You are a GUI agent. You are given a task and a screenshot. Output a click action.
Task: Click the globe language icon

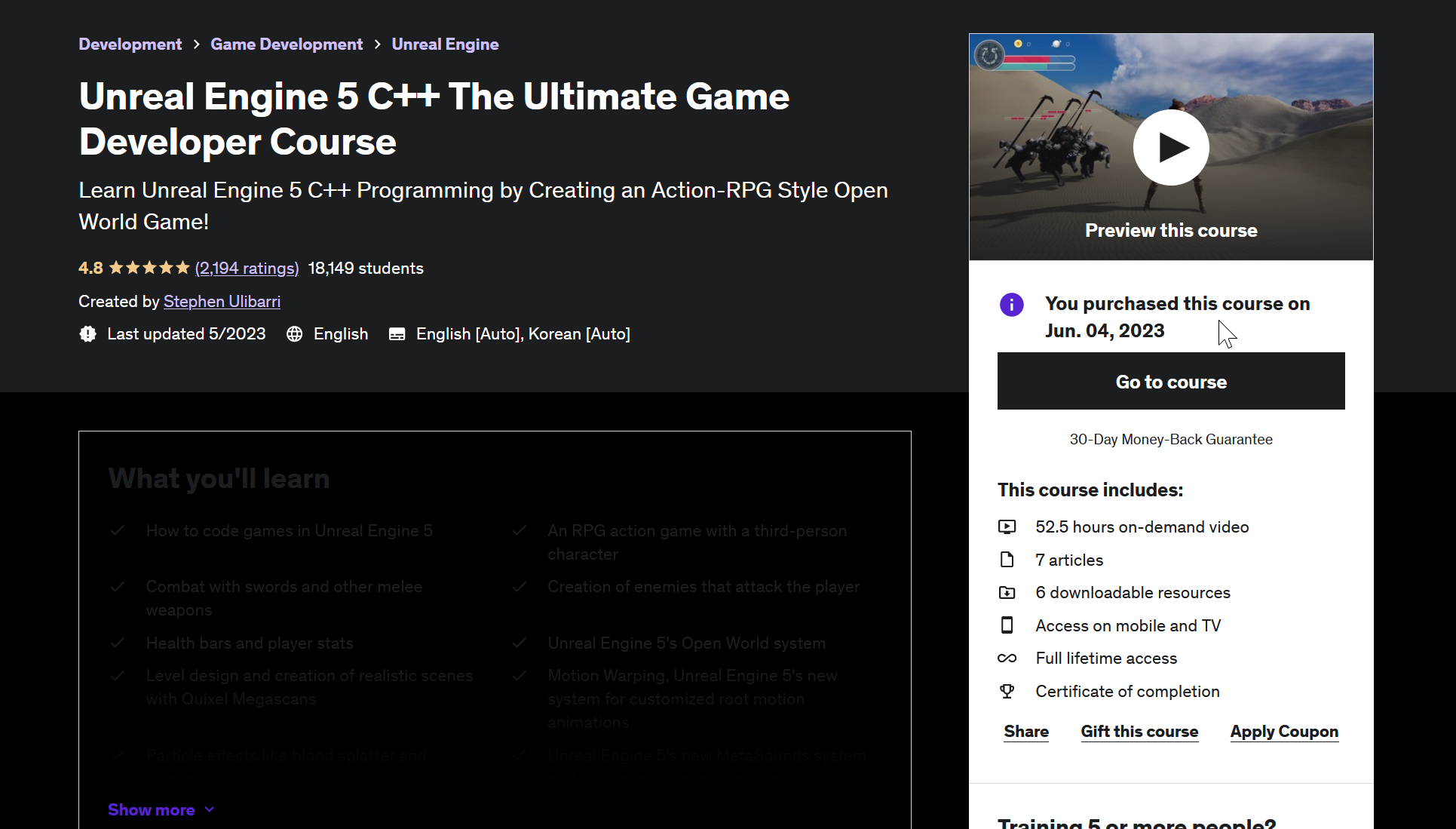pyautogui.click(x=295, y=334)
